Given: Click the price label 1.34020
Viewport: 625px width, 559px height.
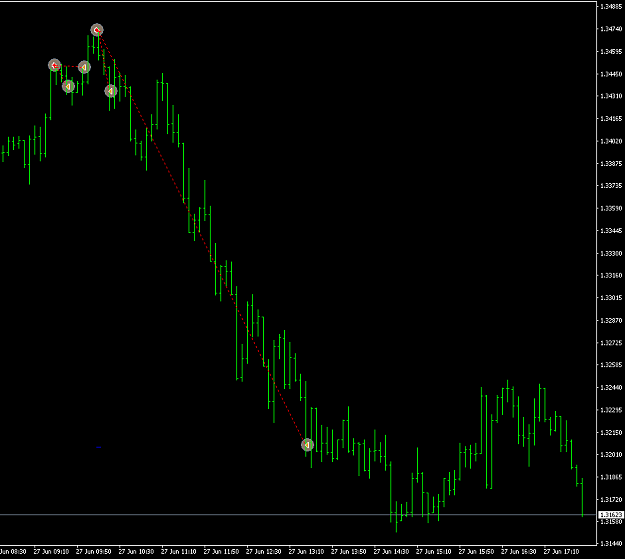Looking at the screenshot, I should coord(611,141).
